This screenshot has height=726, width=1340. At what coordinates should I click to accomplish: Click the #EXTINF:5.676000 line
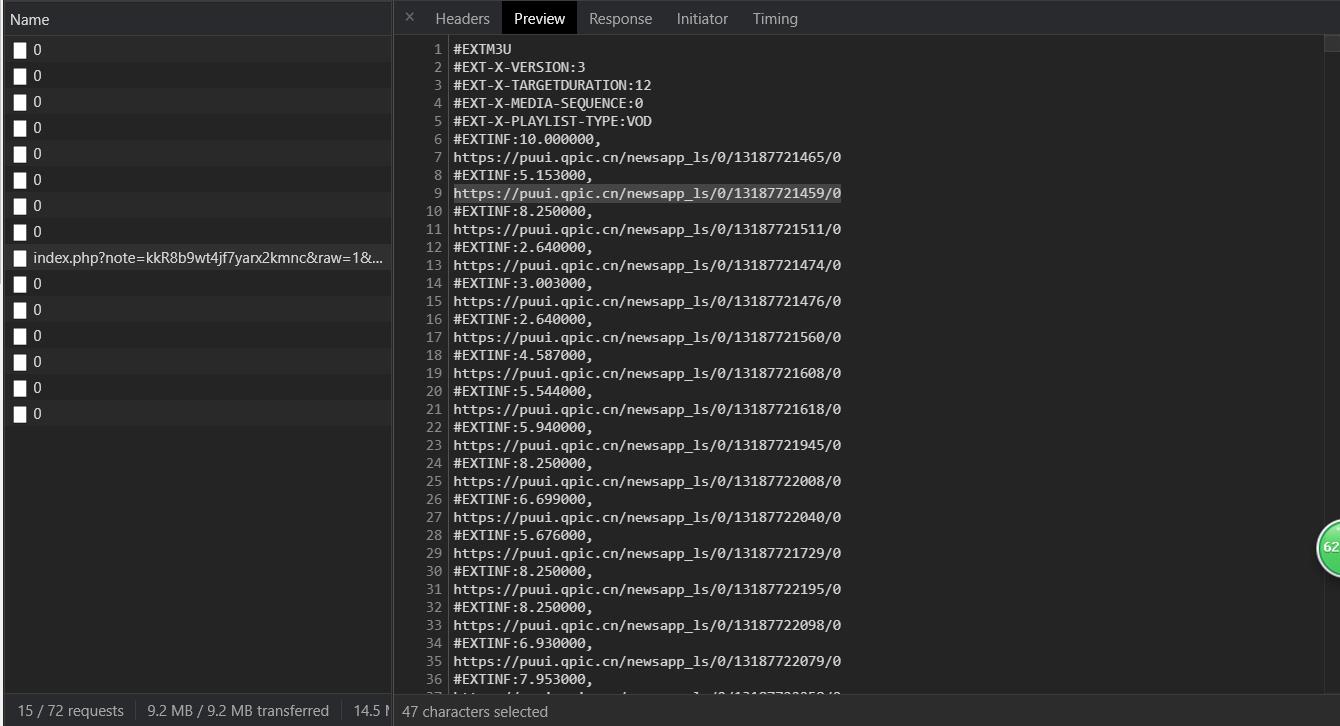click(x=523, y=535)
